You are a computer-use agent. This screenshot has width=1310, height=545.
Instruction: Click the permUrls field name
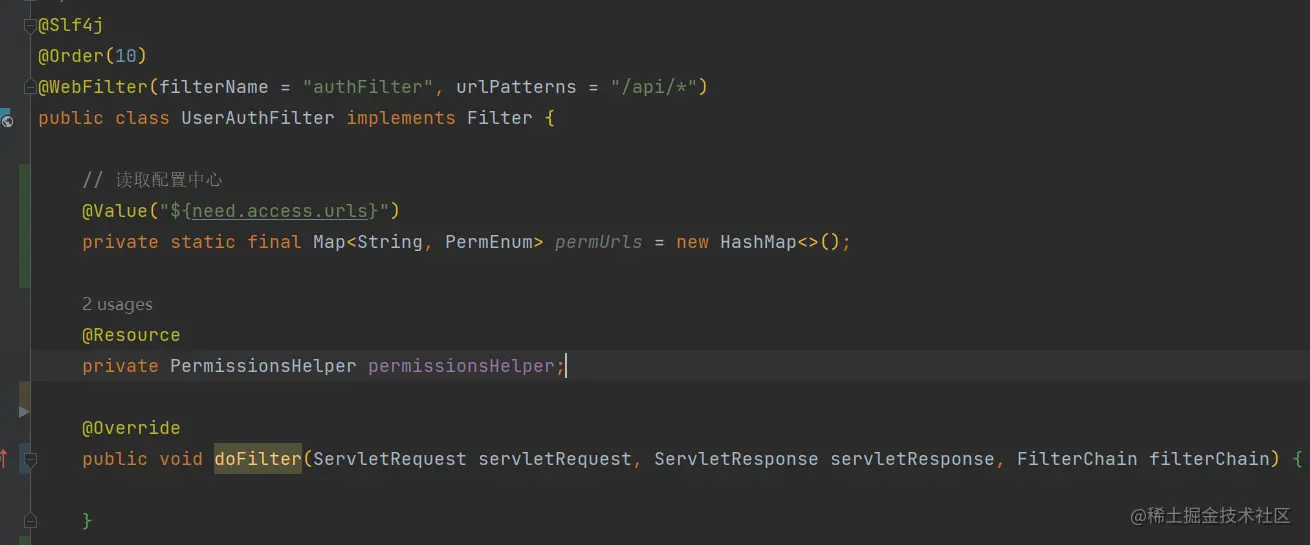[x=598, y=242]
